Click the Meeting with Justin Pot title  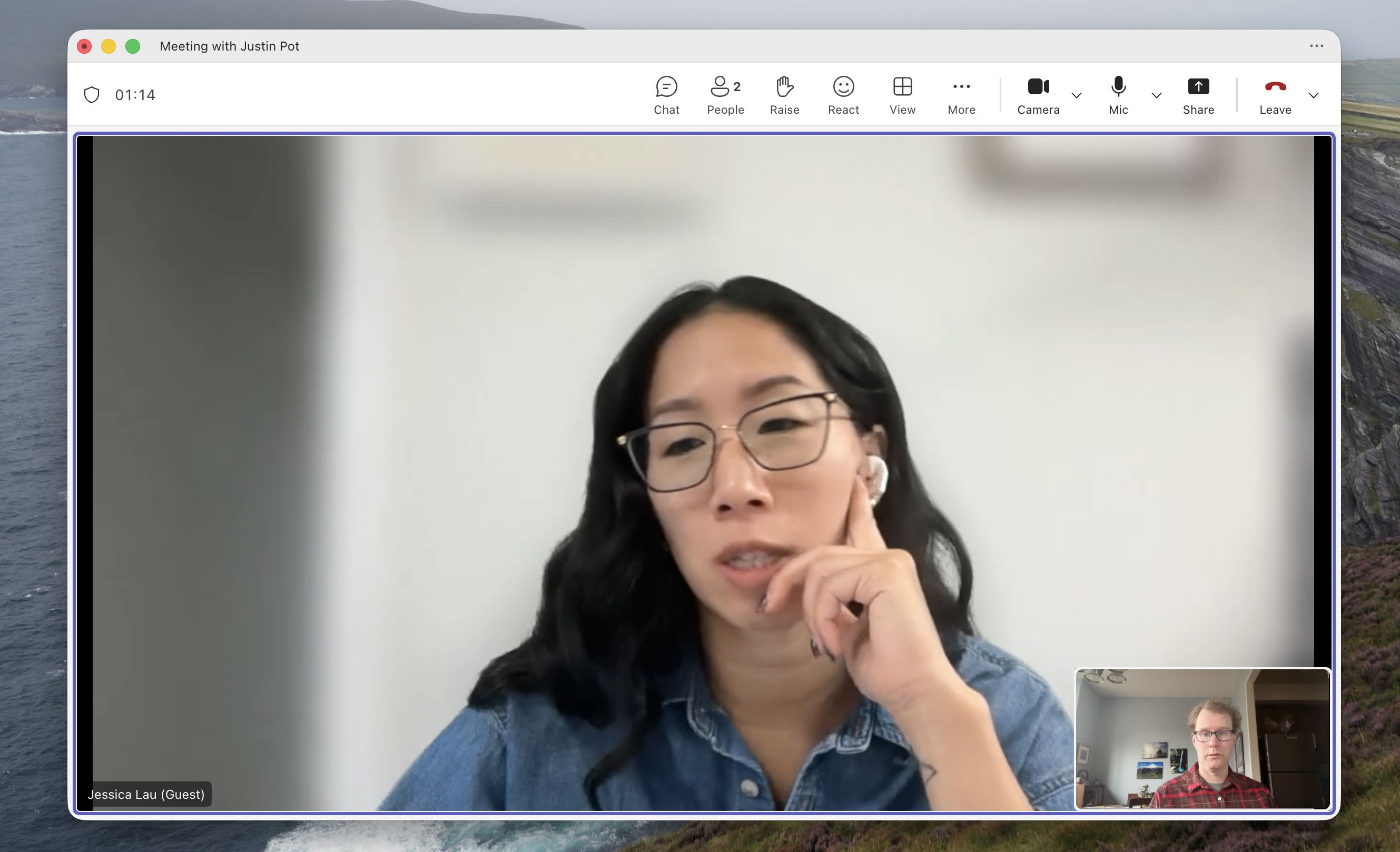pos(230,45)
